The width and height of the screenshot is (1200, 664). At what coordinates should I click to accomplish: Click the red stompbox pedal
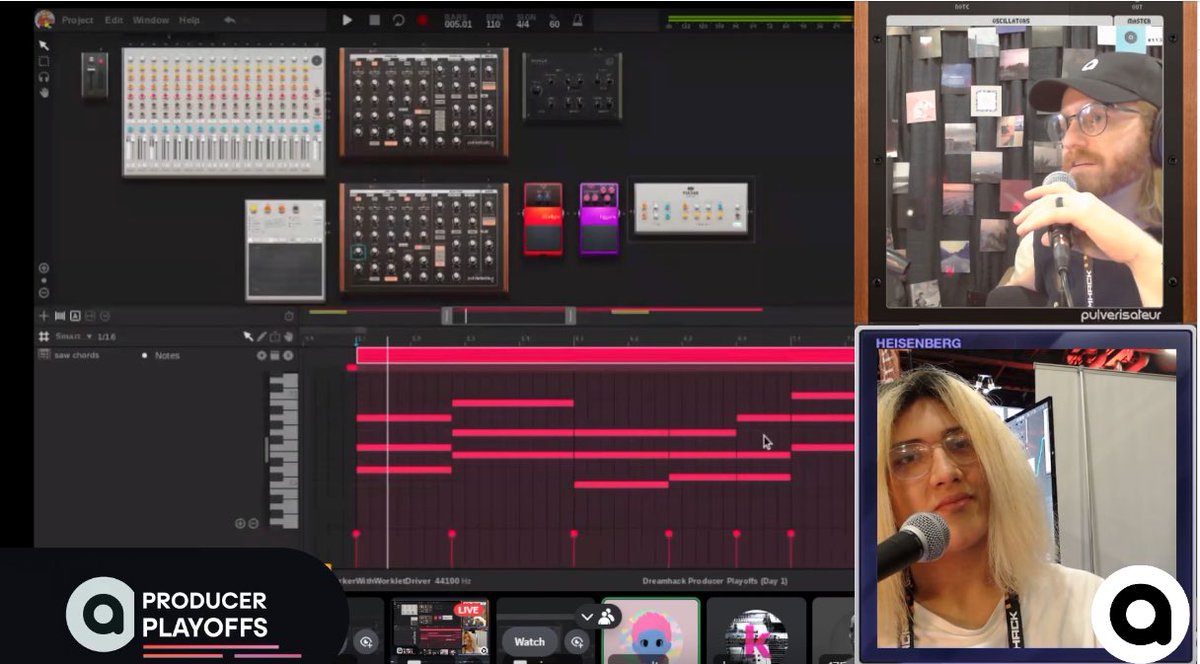[x=543, y=218]
